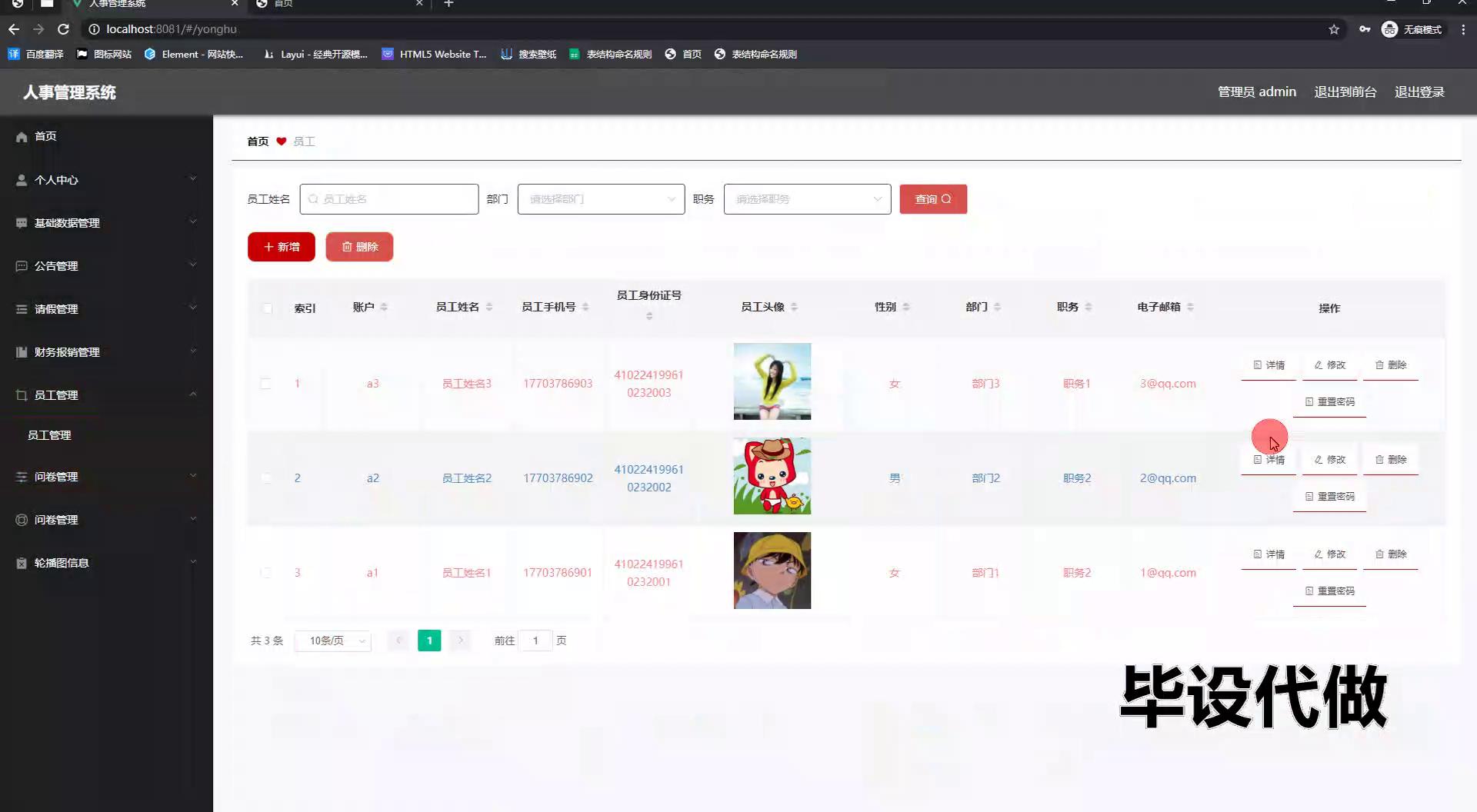Reload the page with browser refresh icon
Screen dimensions: 1477x812
click(x=64, y=29)
